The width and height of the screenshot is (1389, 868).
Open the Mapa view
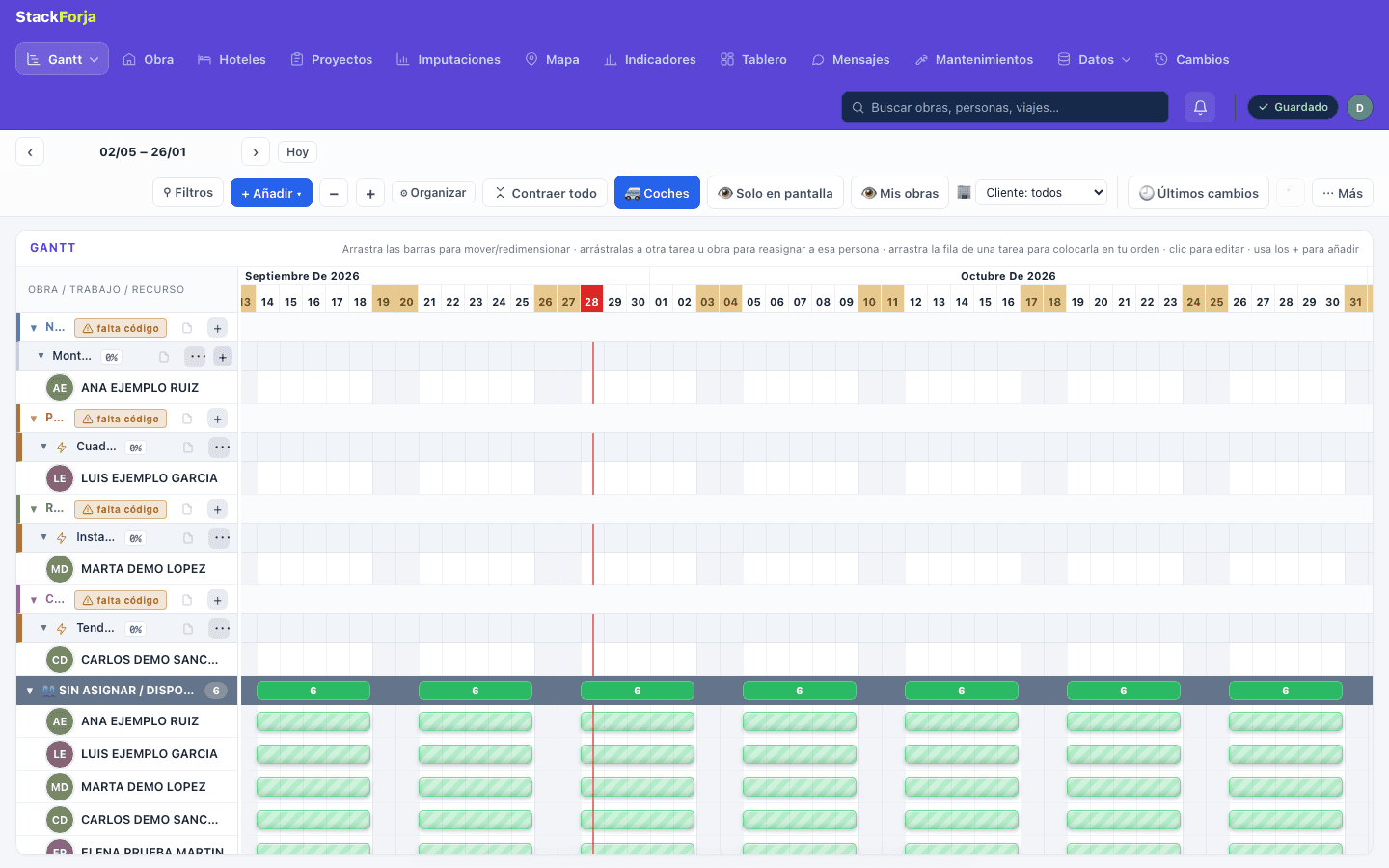point(553,59)
